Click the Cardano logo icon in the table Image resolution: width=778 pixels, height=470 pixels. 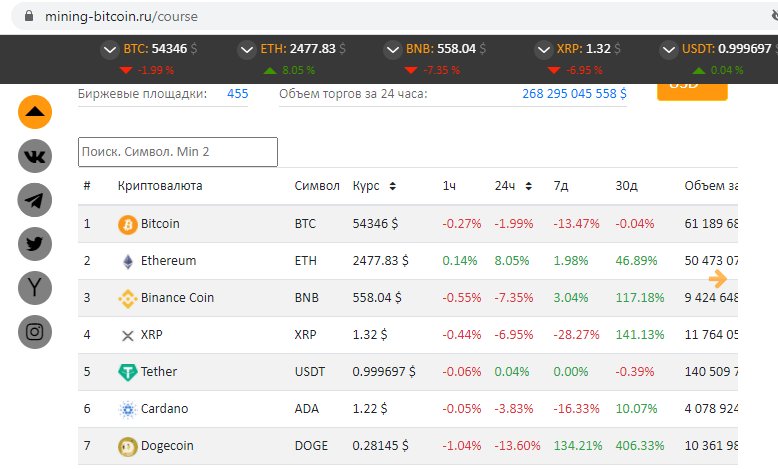[128, 409]
